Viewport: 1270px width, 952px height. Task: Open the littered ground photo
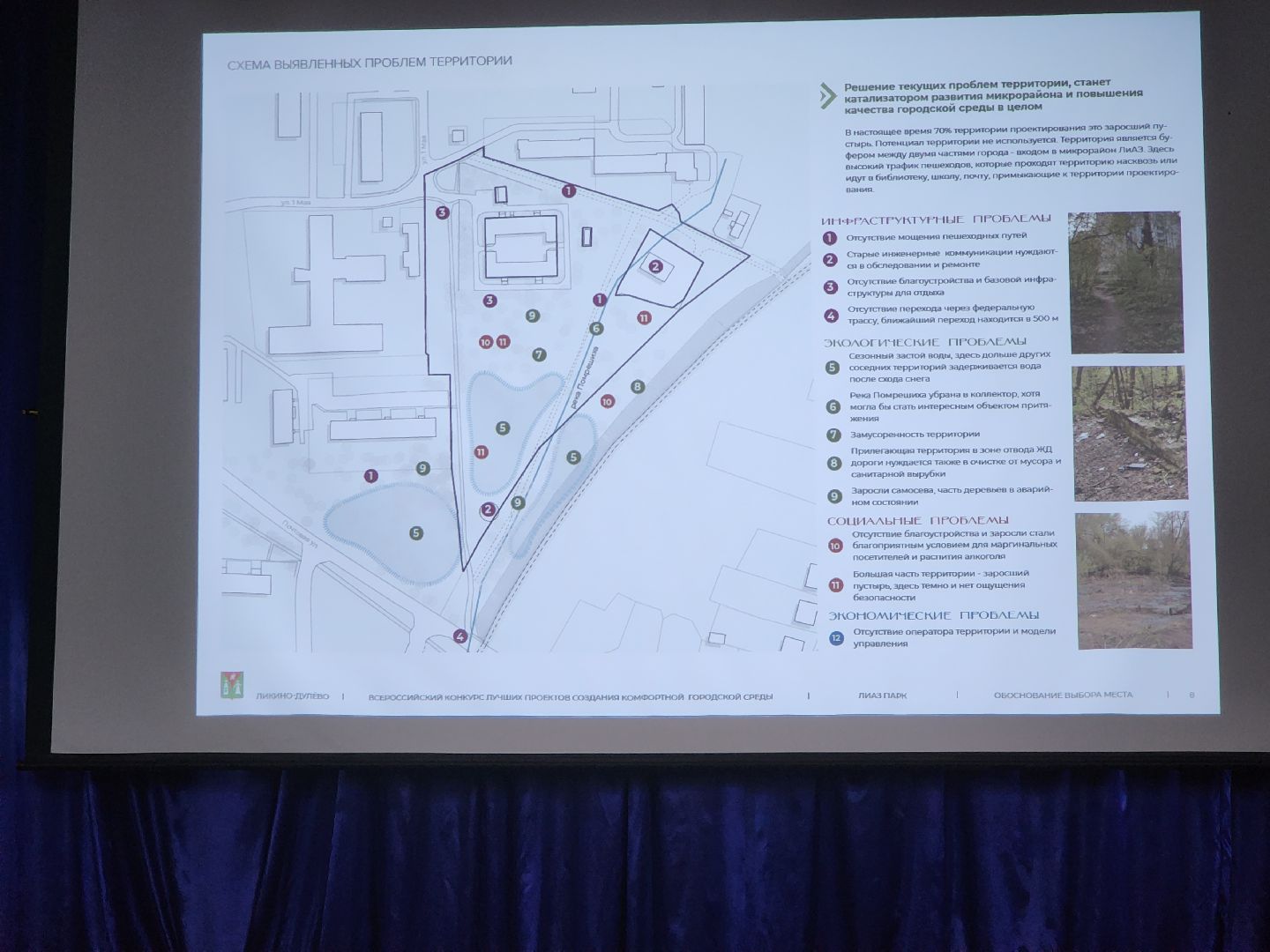click(1126, 432)
